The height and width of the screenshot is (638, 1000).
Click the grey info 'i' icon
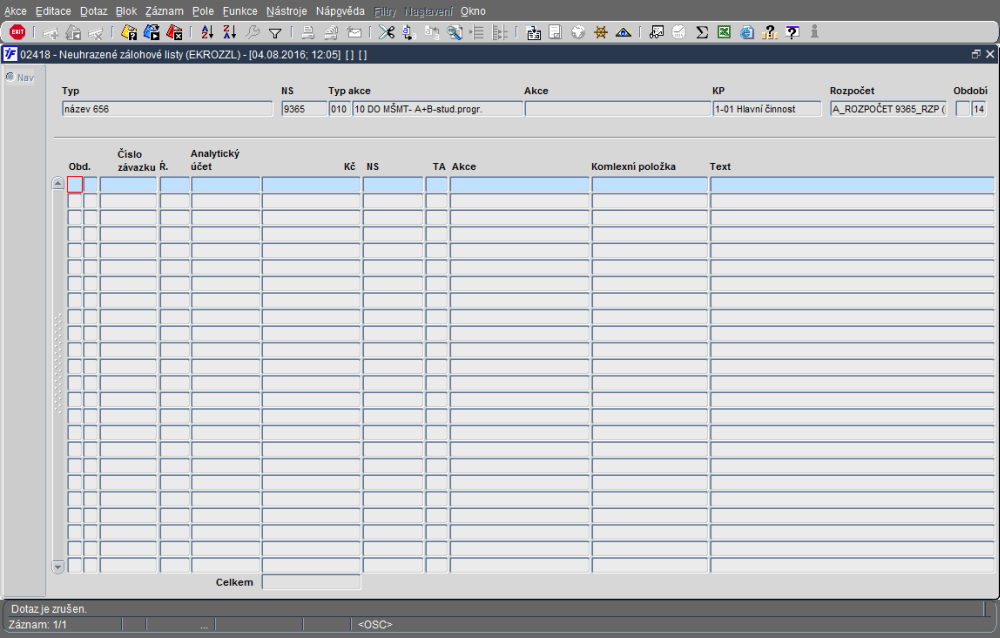(814, 31)
